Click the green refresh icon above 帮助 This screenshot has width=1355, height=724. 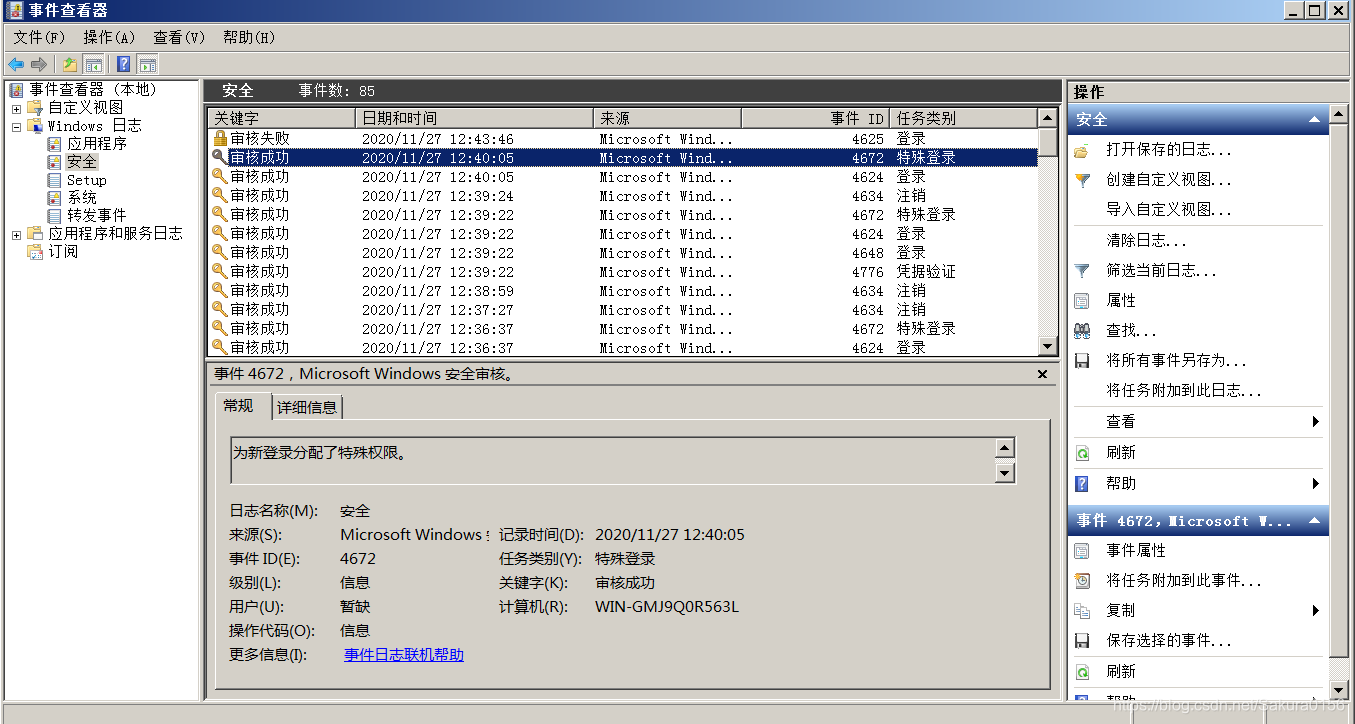[x=1082, y=452]
